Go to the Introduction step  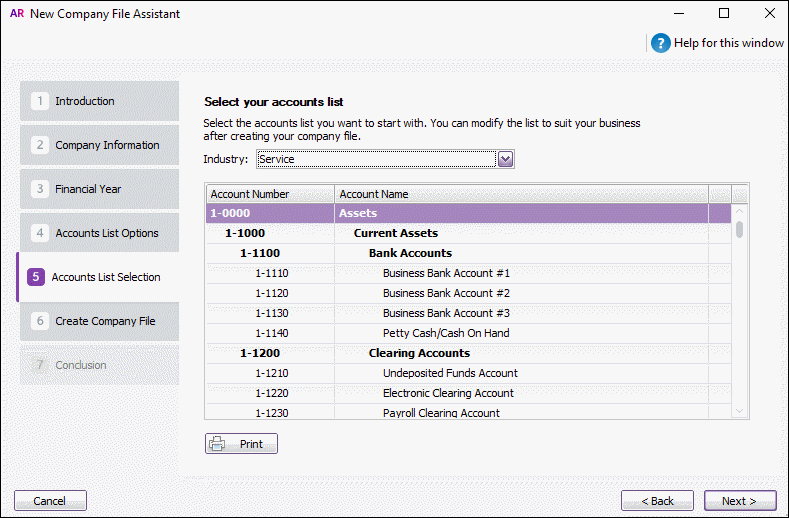(x=98, y=101)
